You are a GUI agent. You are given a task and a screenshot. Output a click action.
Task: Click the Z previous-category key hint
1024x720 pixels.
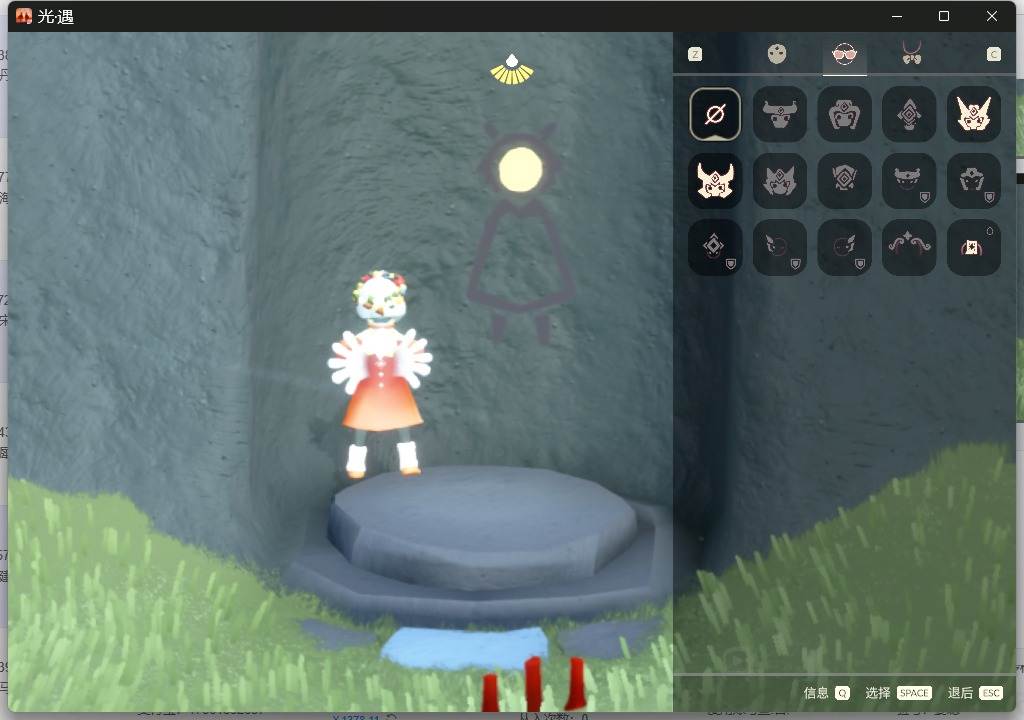695,54
